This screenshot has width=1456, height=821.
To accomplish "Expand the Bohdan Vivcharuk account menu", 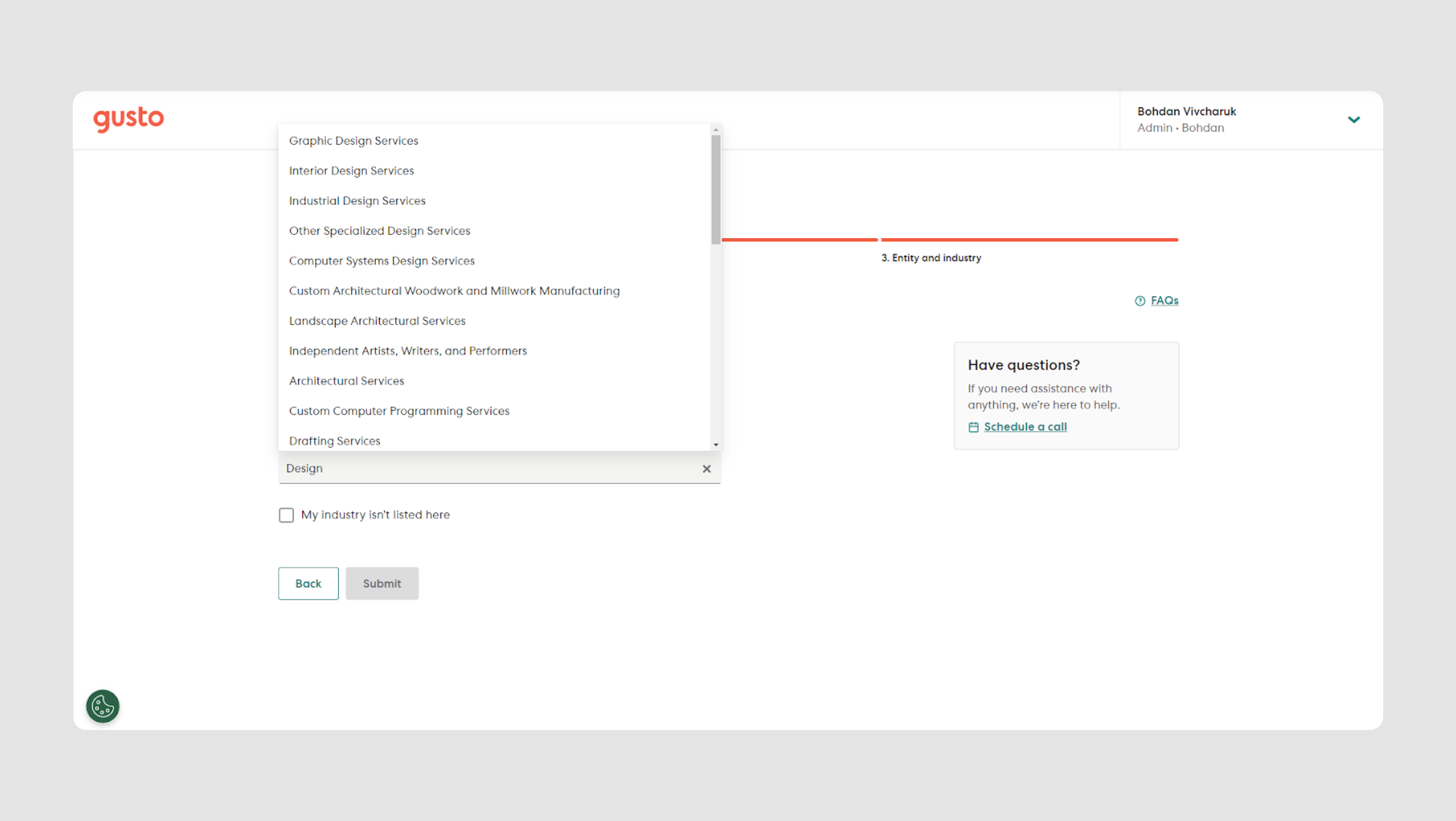I will 1354,119.
